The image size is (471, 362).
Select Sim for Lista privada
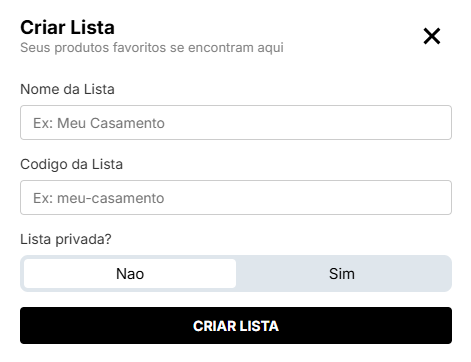342,274
